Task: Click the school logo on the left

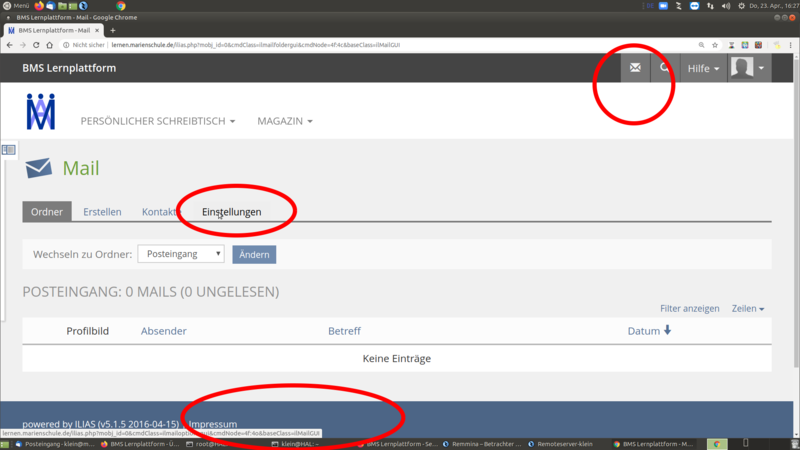Action: pos(41,111)
